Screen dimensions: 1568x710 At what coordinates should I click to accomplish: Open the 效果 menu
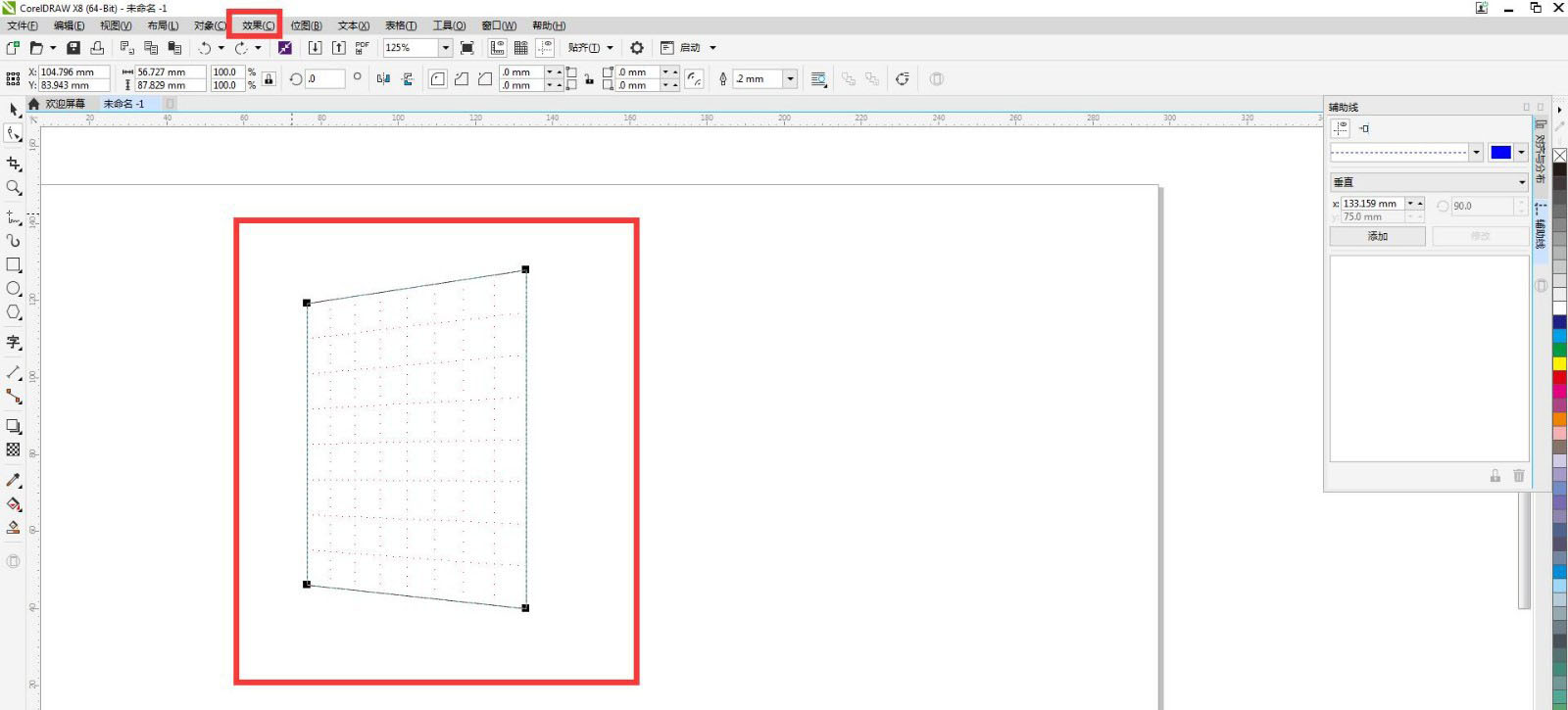point(258,25)
